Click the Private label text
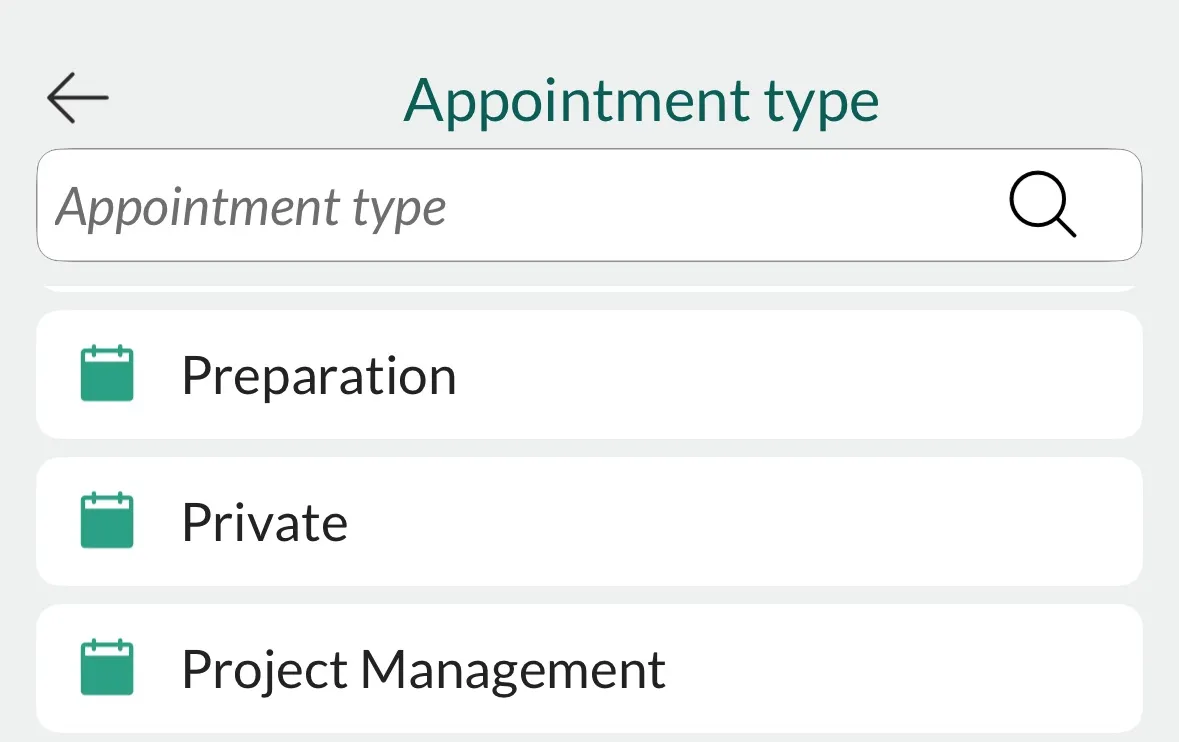The width and height of the screenshot is (1179, 742). click(264, 523)
